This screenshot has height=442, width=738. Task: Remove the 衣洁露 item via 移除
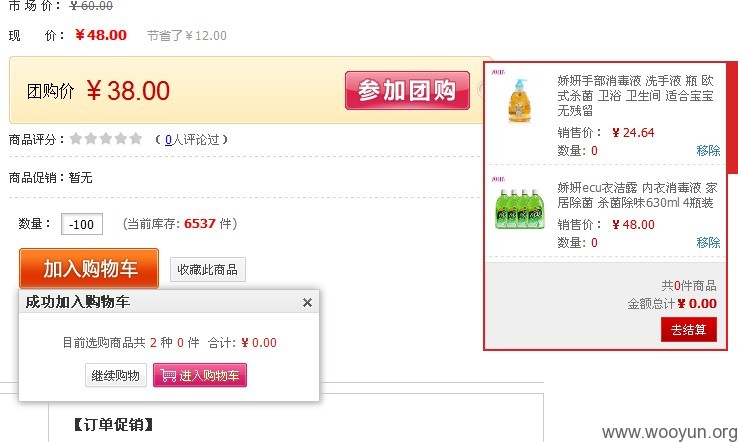click(x=708, y=242)
